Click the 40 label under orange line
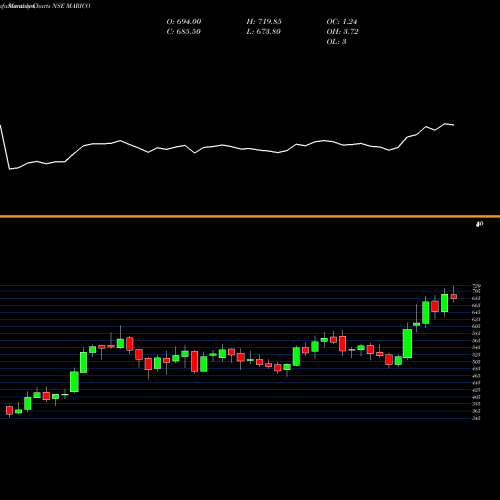Screen dimensions: 500x500 [x=479, y=224]
